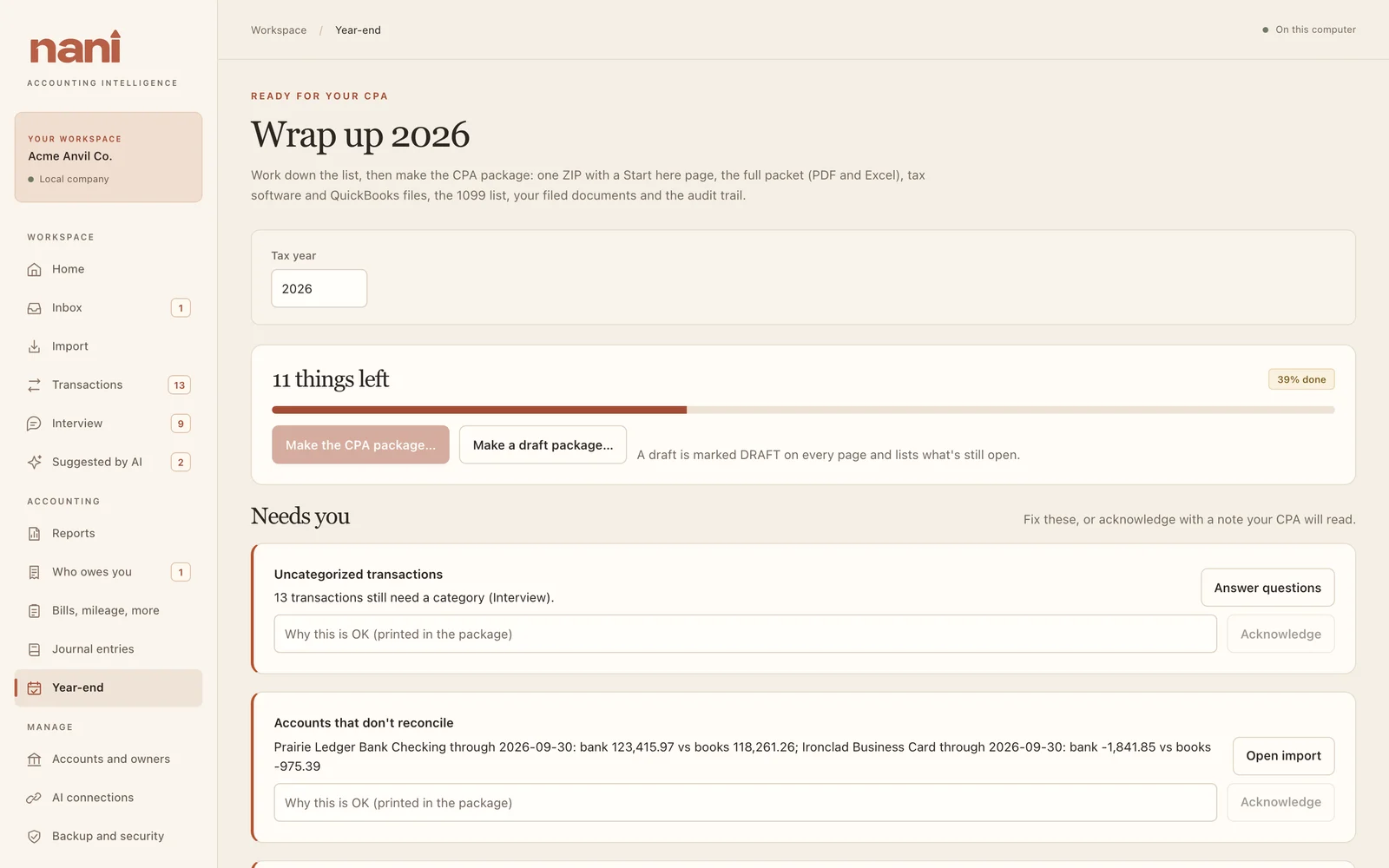Click the Reports document icon
Screen dimensions: 1389x868
[34, 534]
